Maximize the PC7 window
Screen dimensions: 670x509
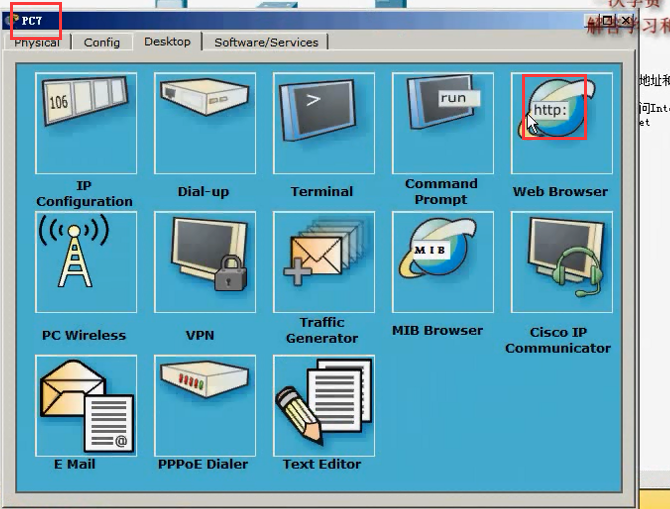tap(606, 20)
